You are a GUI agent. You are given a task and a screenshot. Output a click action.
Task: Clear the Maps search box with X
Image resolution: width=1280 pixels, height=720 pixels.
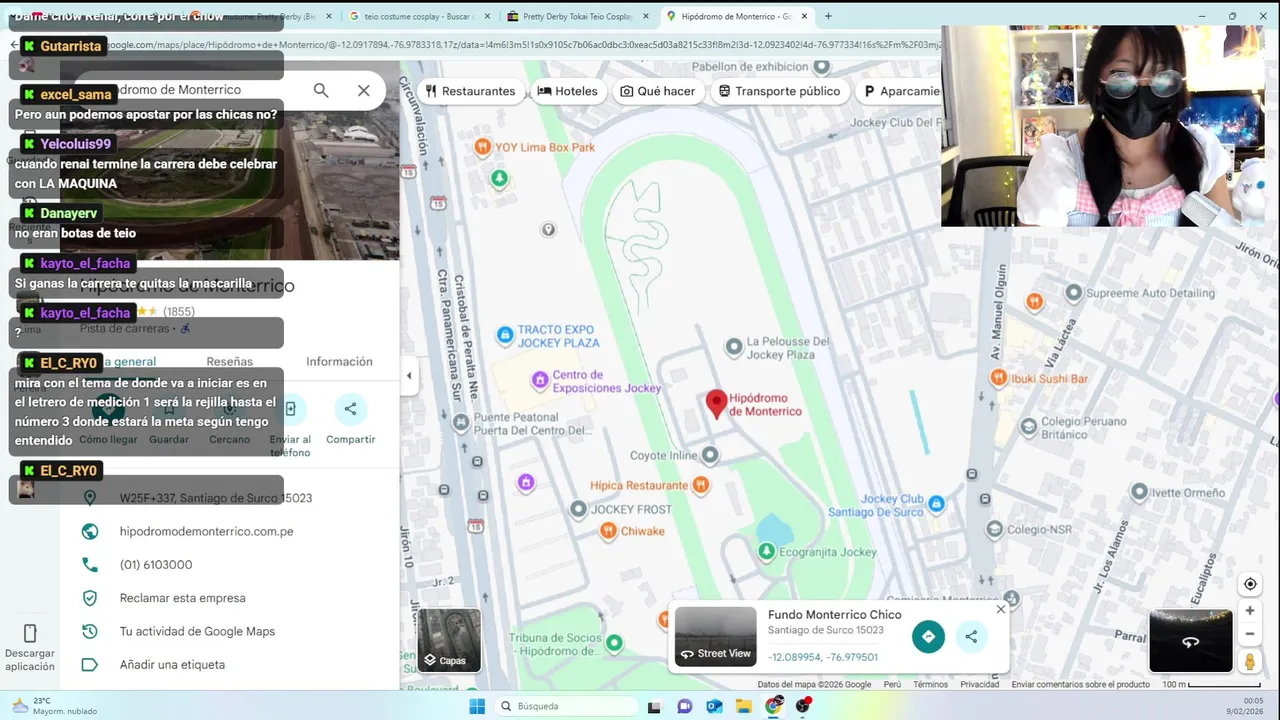[364, 90]
